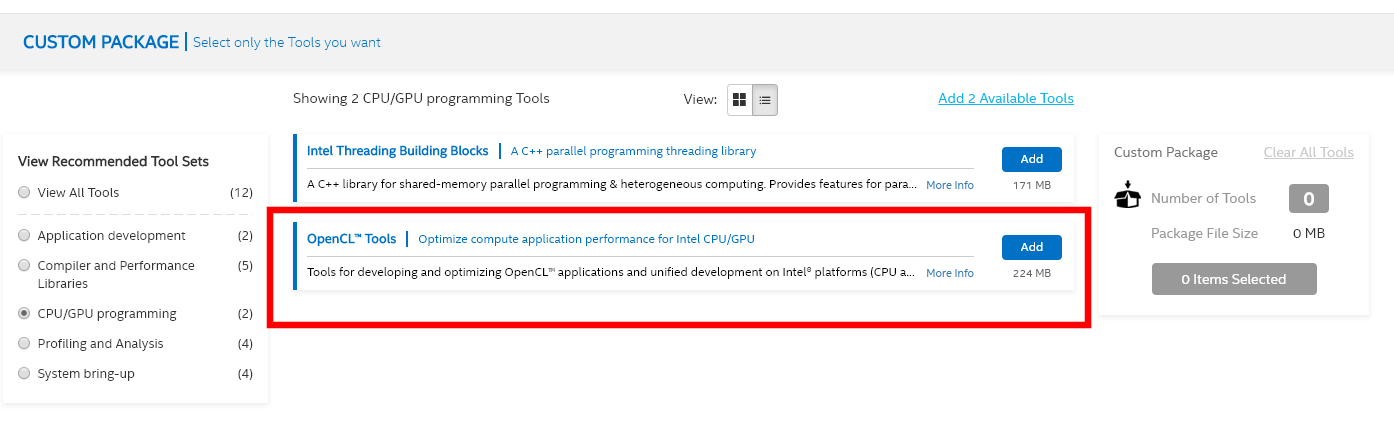Click the Add 2 Available Tools link
This screenshot has width=1394, height=426.
coord(1005,98)
